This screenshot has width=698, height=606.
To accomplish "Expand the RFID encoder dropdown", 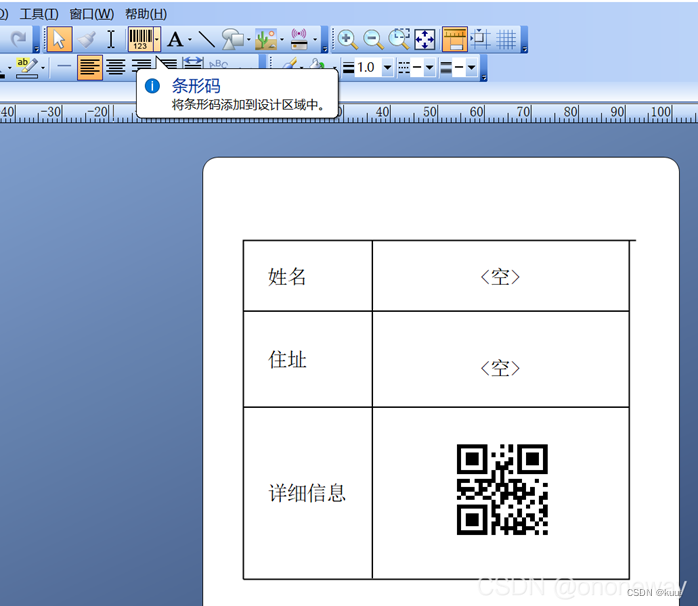I will [x=315, y=40].
